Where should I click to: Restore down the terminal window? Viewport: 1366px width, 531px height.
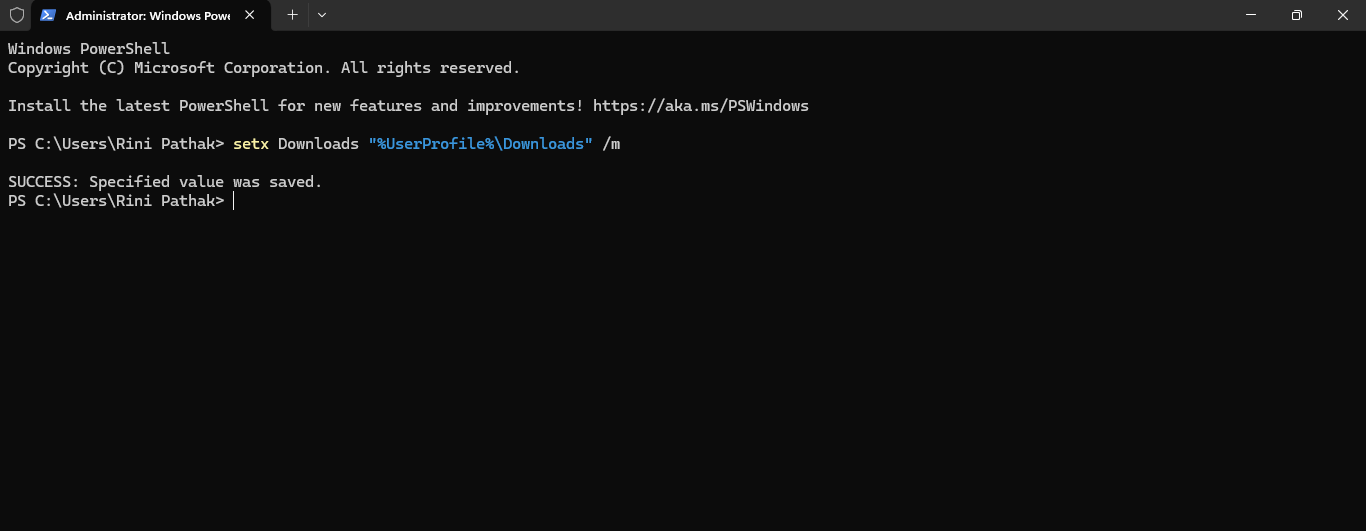point(1297,15)
